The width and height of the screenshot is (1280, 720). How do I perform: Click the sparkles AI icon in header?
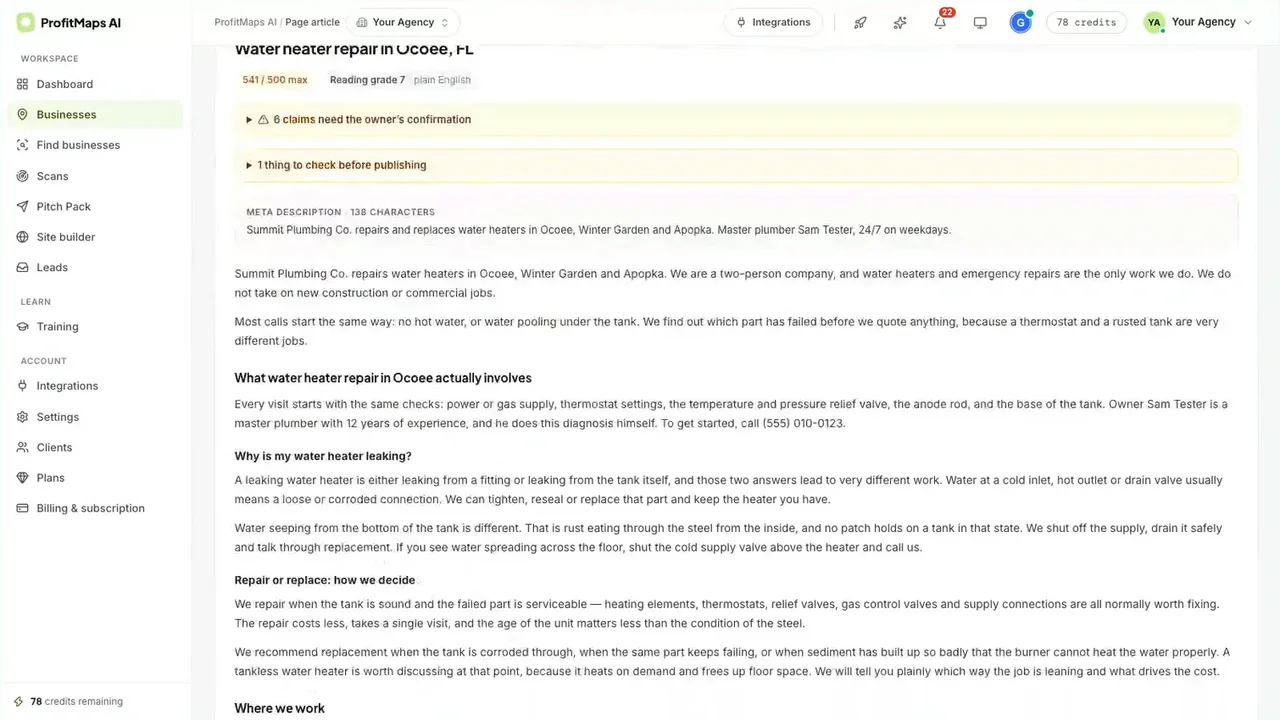click(x=900, y=22)
